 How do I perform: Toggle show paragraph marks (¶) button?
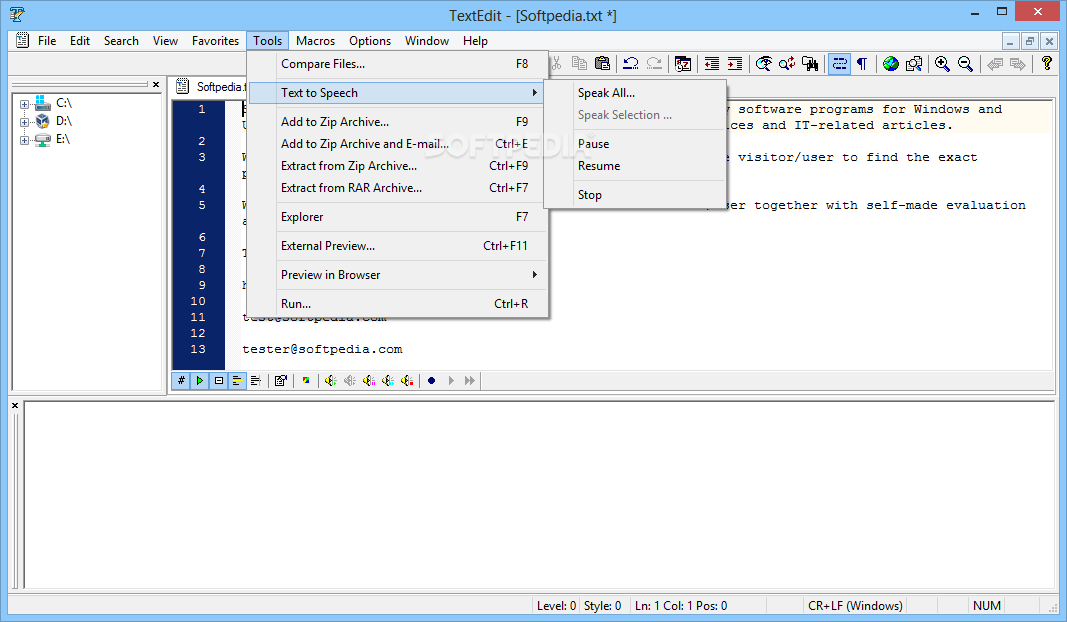pyautogui.click(x=862, y=63)
